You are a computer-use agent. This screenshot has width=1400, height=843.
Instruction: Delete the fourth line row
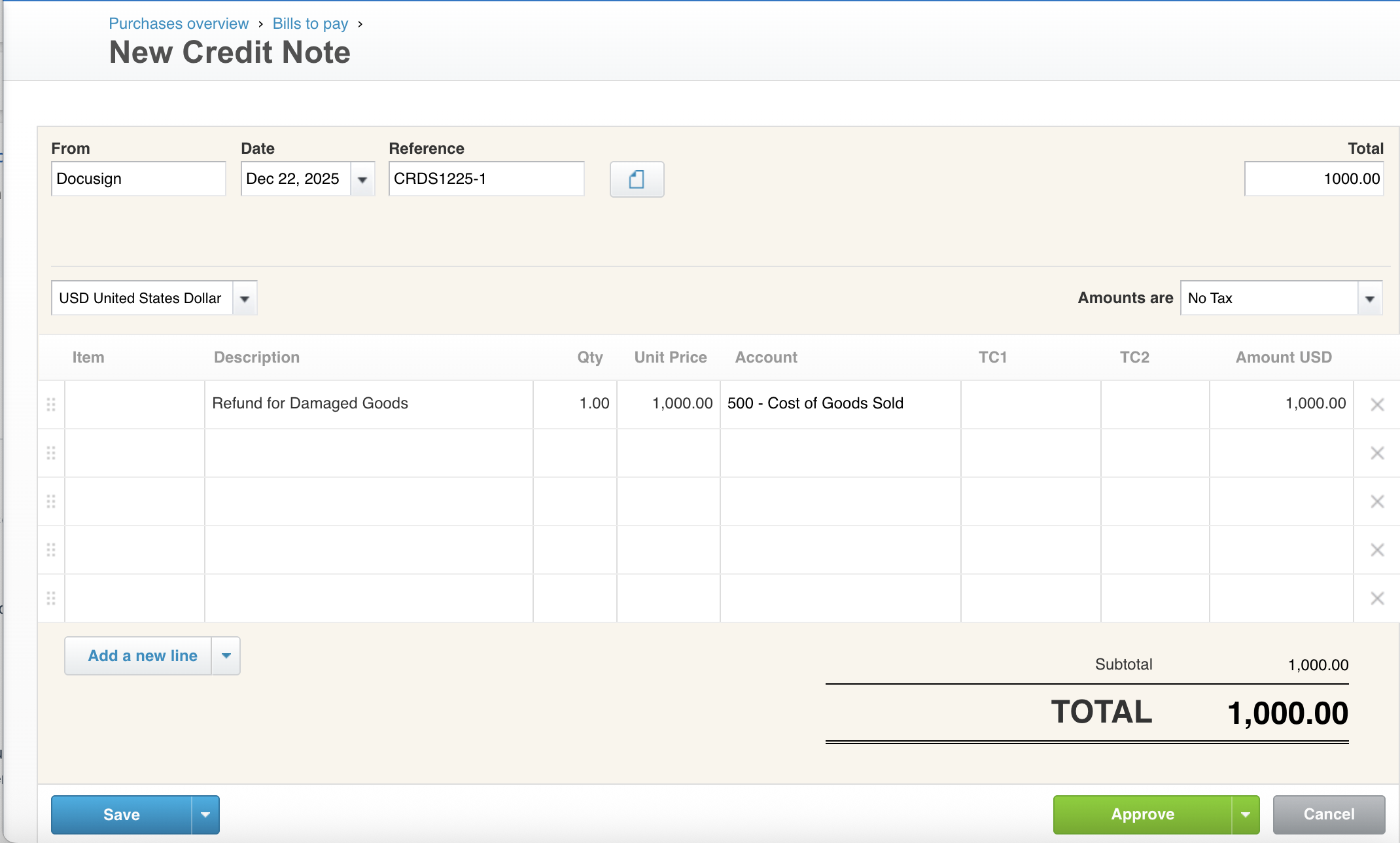pos(1377,550)
